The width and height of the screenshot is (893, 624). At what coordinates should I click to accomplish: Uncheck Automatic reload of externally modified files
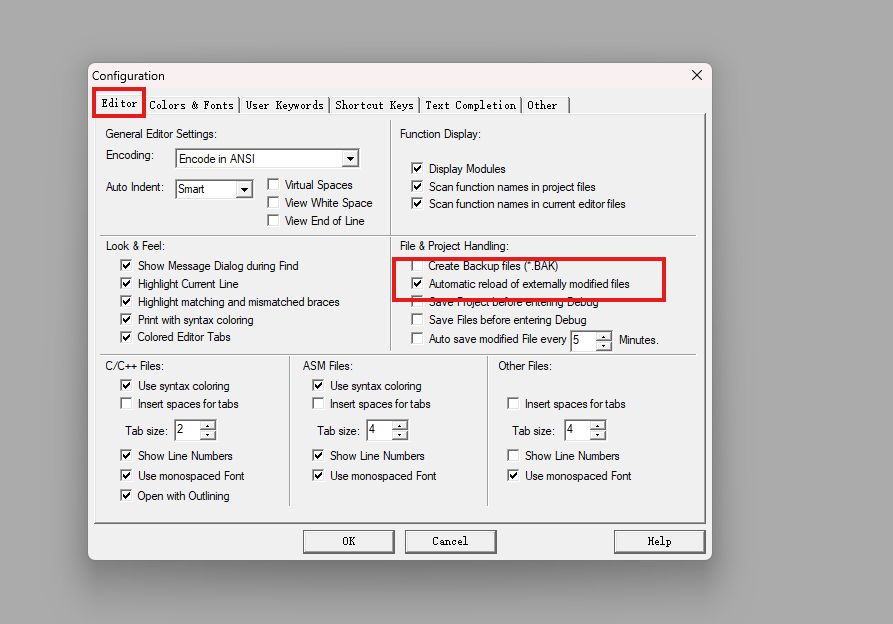(417, 284)
